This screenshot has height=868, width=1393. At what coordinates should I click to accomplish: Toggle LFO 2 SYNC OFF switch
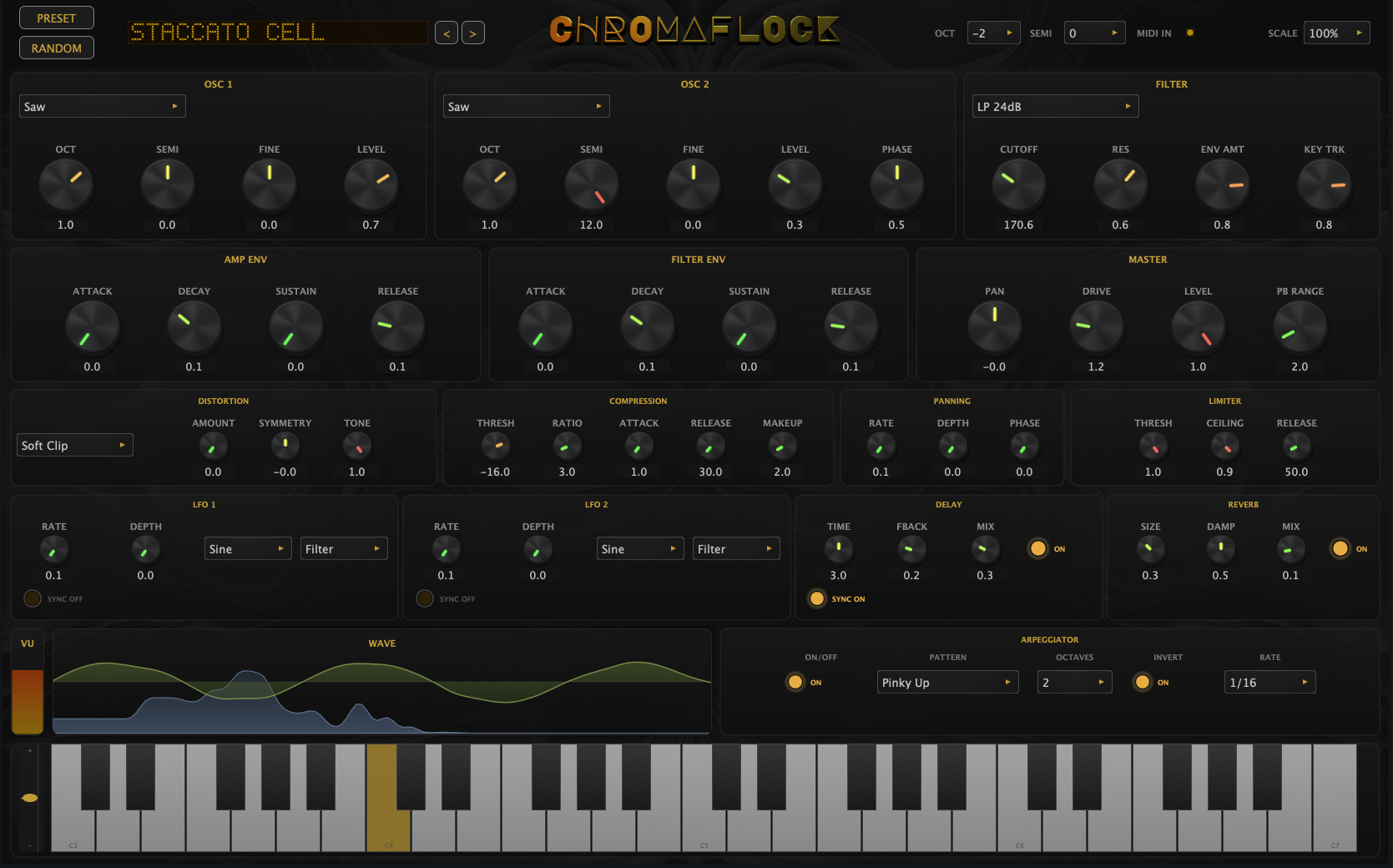pyautogui.click(x=425, y=598)
